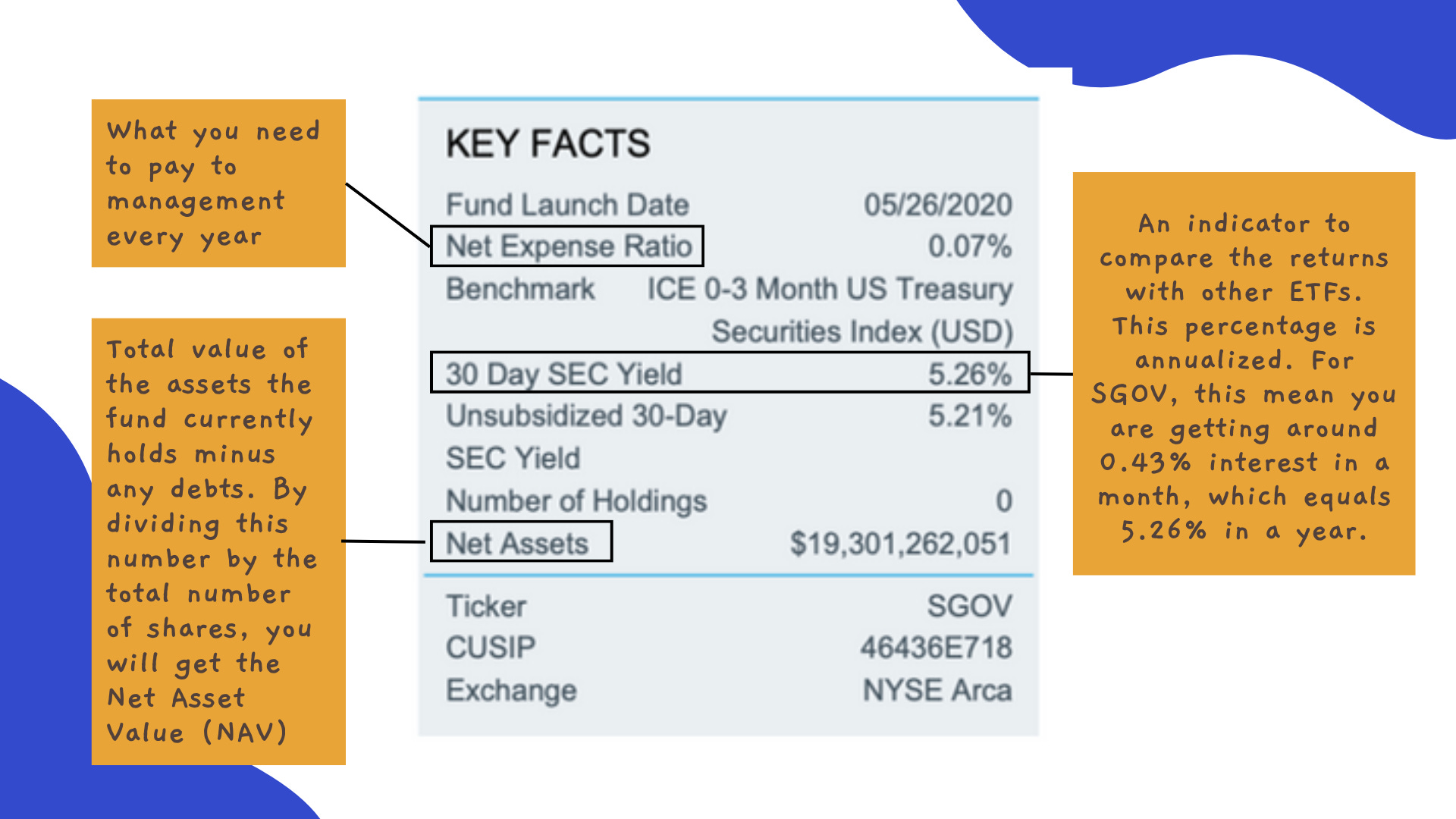Click the boxed Net Expense Ratio label
Viewport: 1456px width, 819px height.
point(568,246)
